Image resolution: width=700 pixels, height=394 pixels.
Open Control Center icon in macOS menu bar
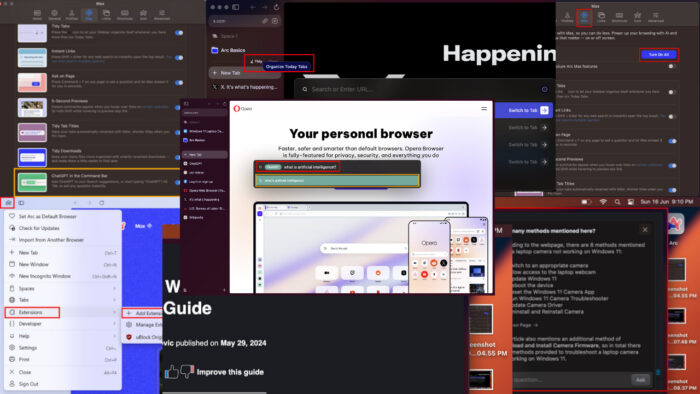click(x=630, y=202)
